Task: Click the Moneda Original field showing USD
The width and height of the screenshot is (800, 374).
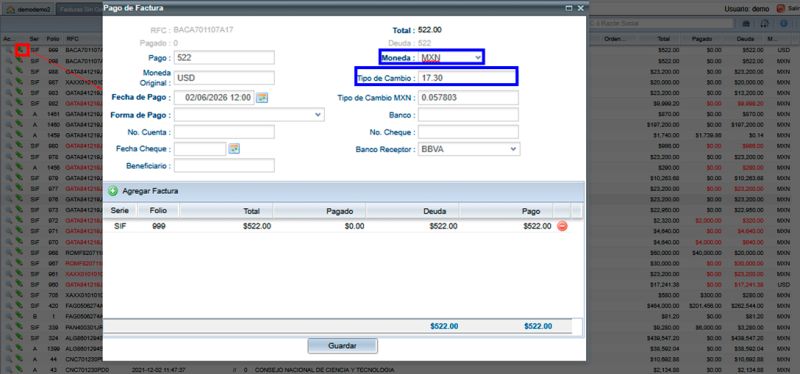Action: coord(224,78)
